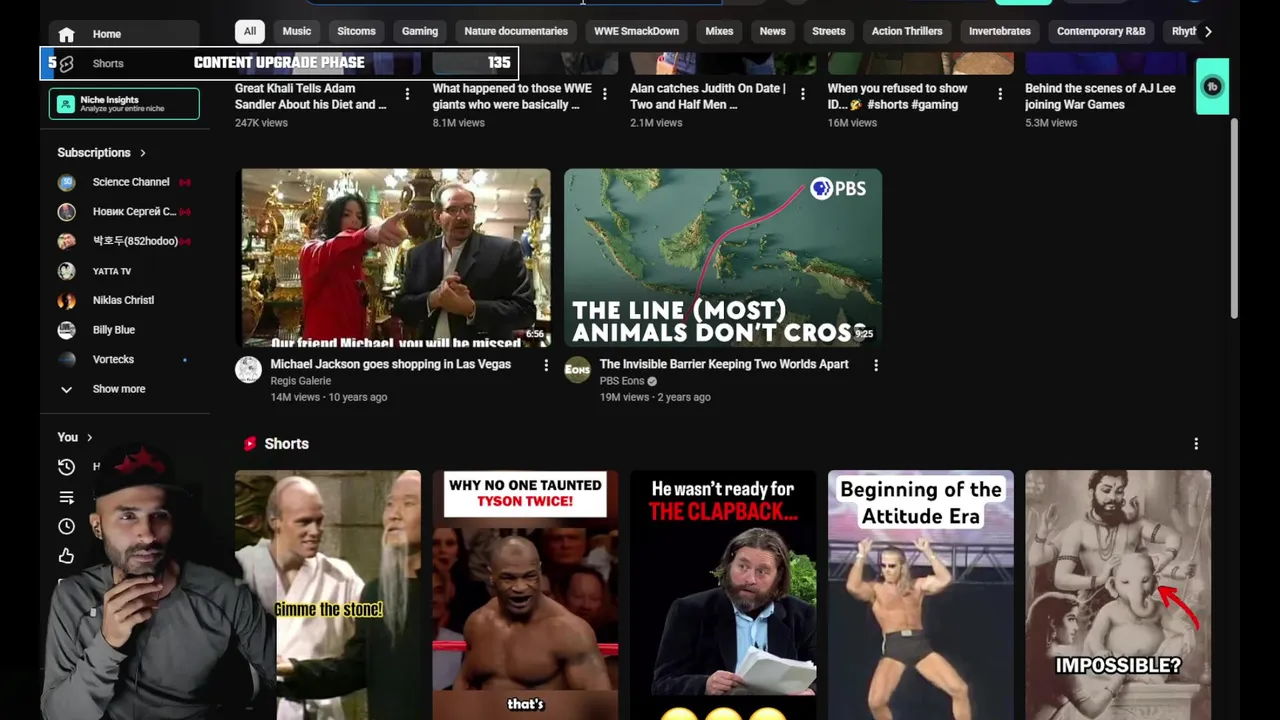Expand the You section arrow
1280x720 pixels.
tap(89, 437)
